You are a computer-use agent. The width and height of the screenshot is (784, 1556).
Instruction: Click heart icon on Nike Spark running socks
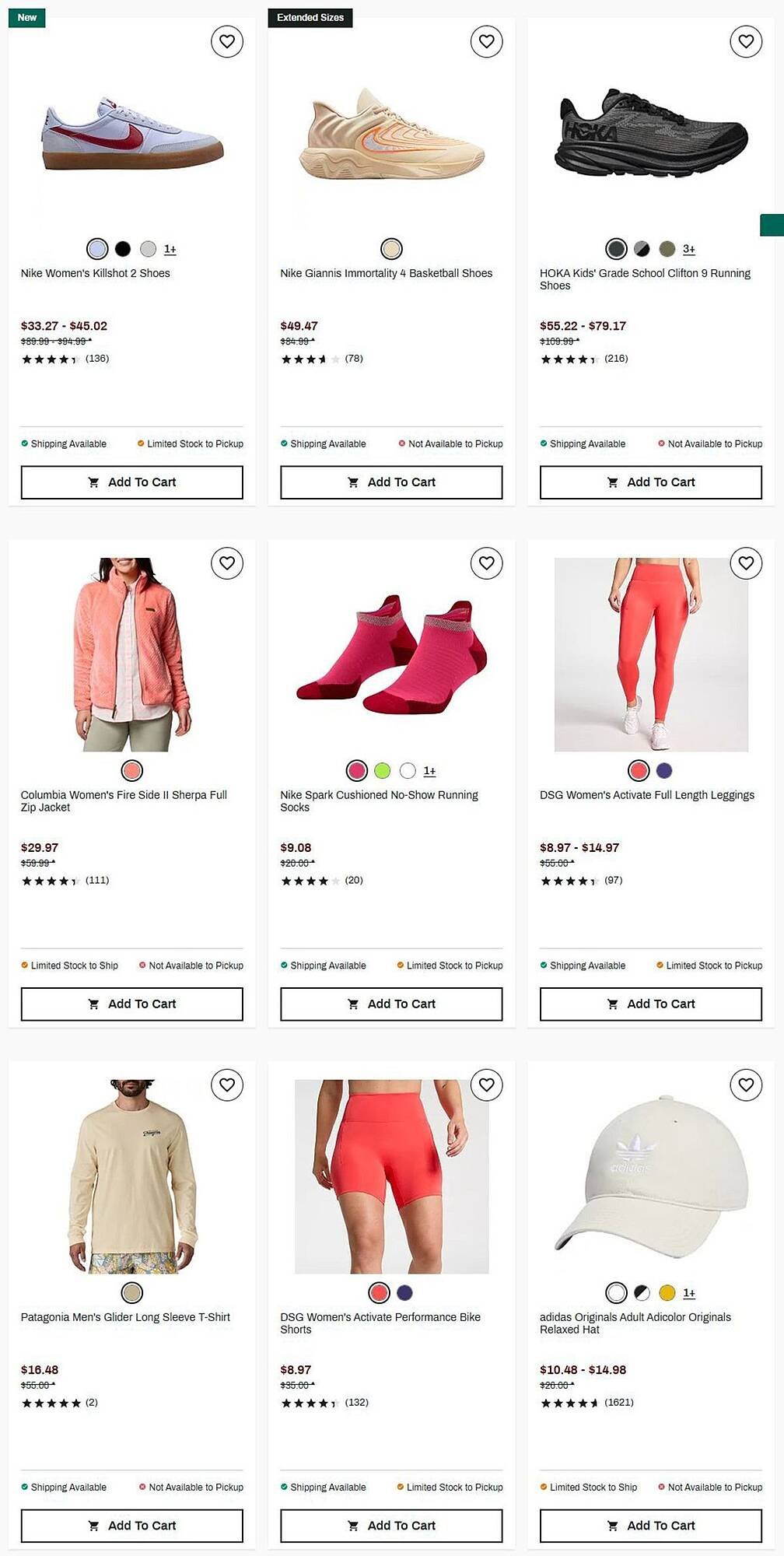[x=487, y=563]
